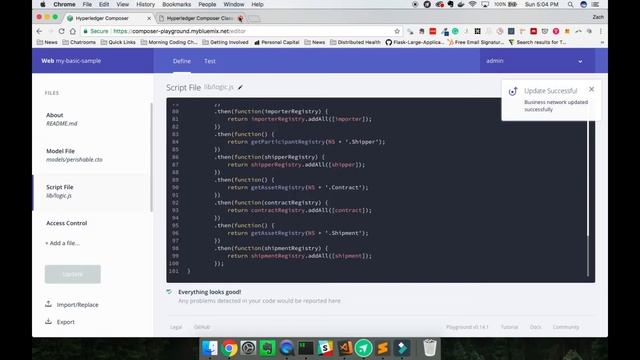Open the Docs footer link
Screen dimensions: 640x360
click(536, 327)
